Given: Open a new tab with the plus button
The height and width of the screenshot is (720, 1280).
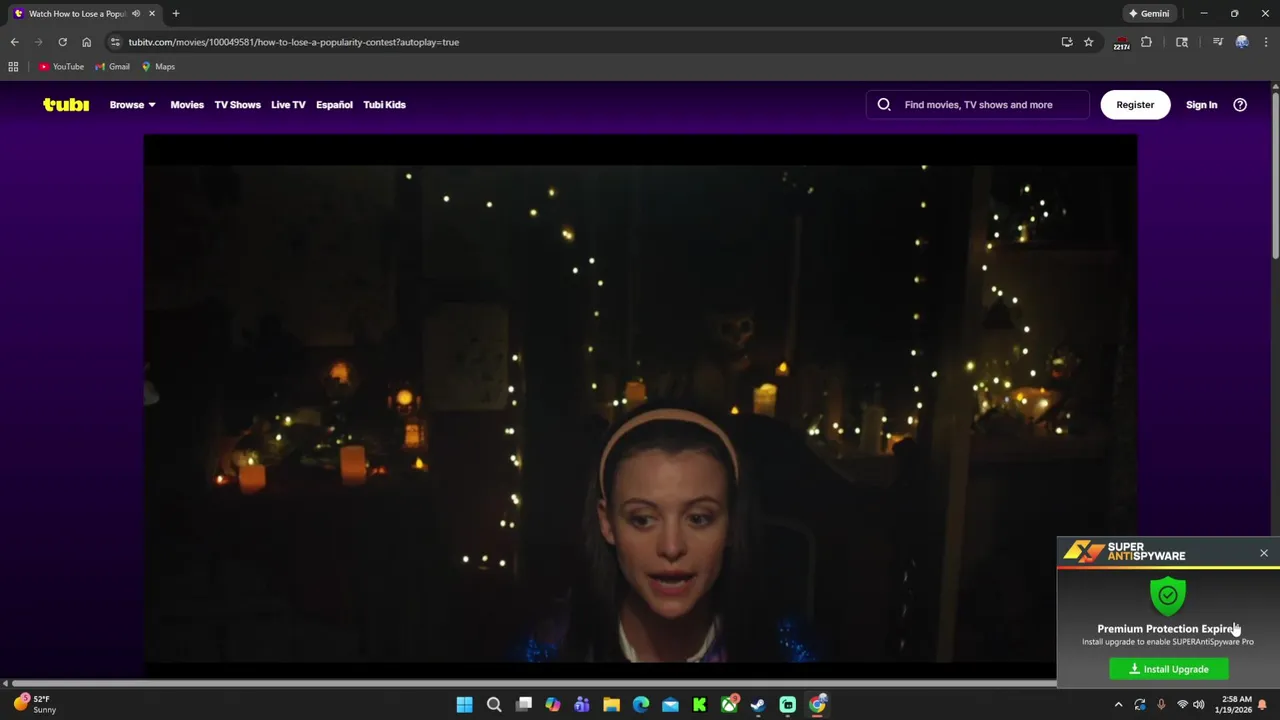Looking at the screenshot, I should 176,14.
